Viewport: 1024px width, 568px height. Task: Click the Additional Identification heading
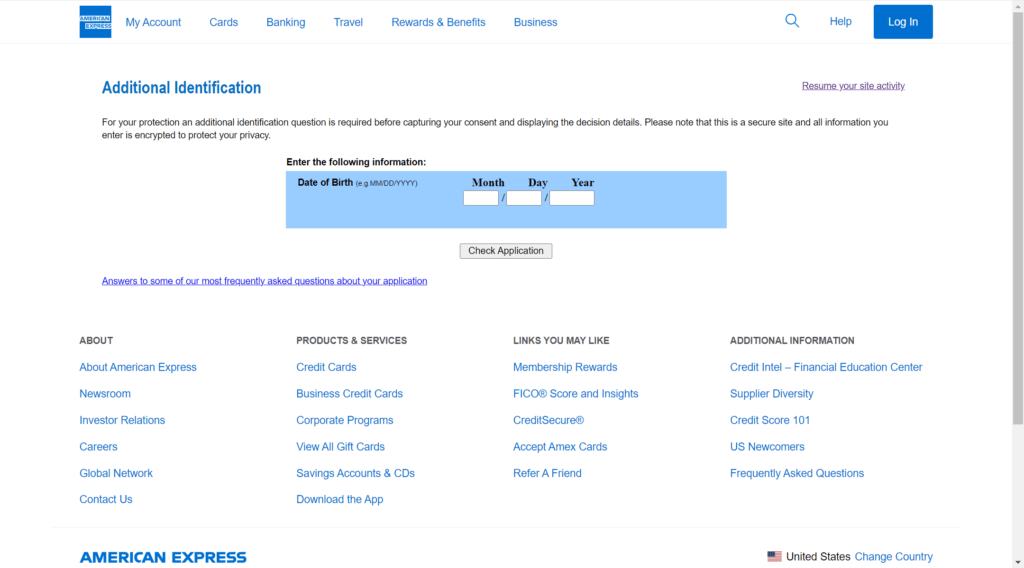pos(182,87)
